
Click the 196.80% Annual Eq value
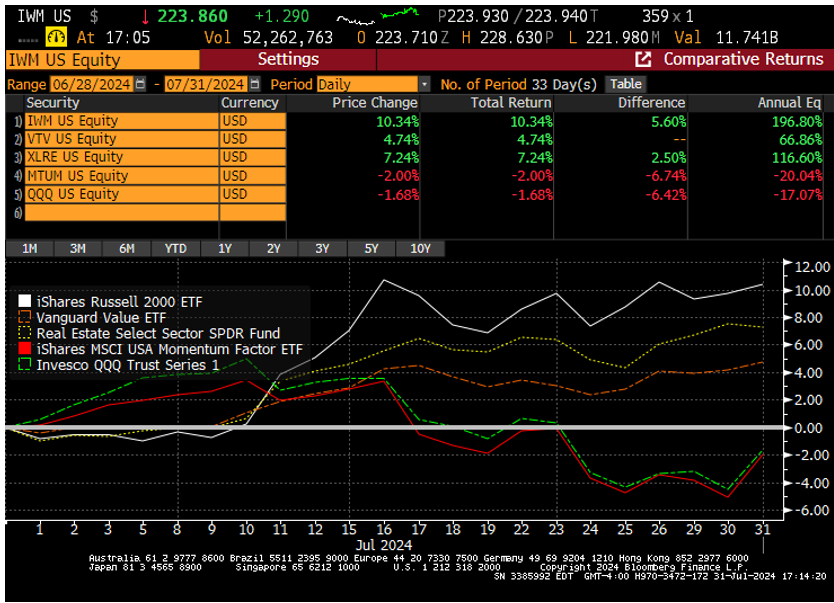coord(797,122)
